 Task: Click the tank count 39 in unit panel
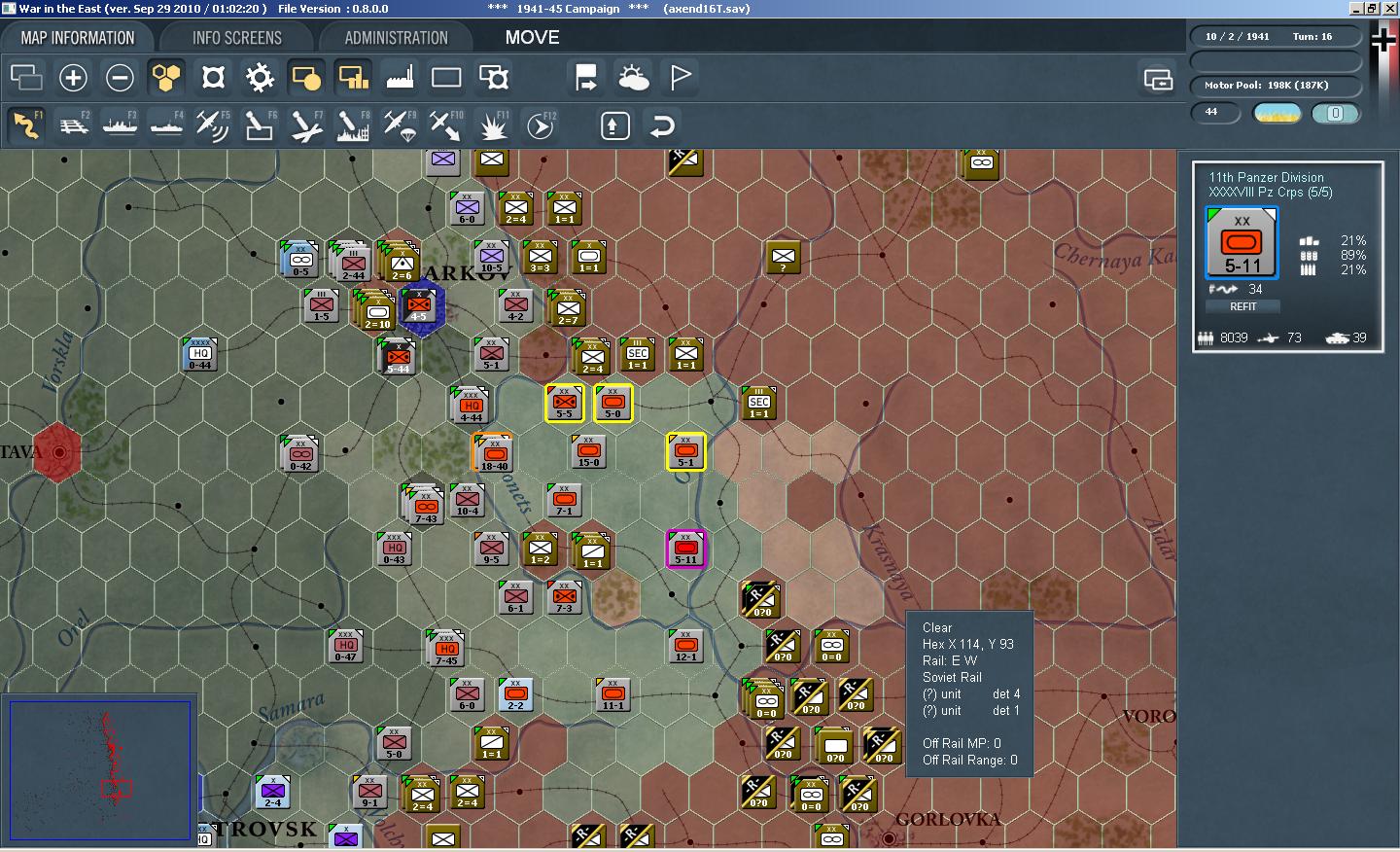pyautogui.click(x=1347, y=338)
